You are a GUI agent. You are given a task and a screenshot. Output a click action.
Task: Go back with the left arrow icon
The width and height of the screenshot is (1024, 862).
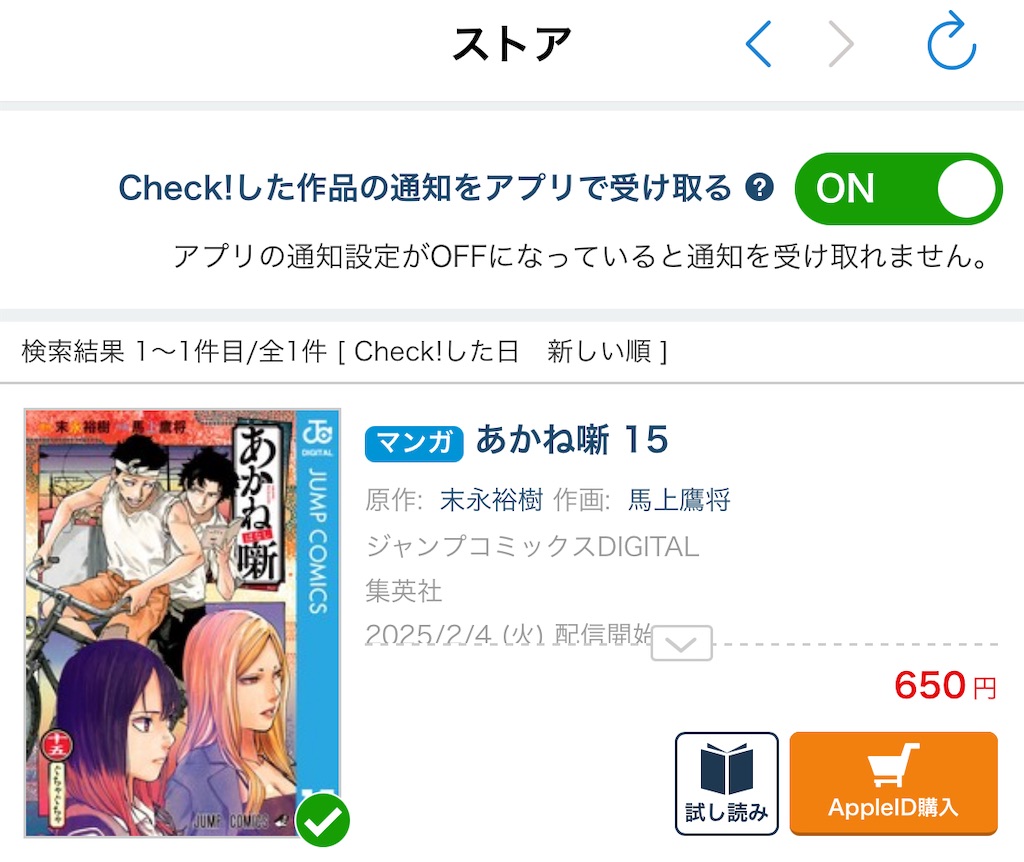click(x=759, y=44)
